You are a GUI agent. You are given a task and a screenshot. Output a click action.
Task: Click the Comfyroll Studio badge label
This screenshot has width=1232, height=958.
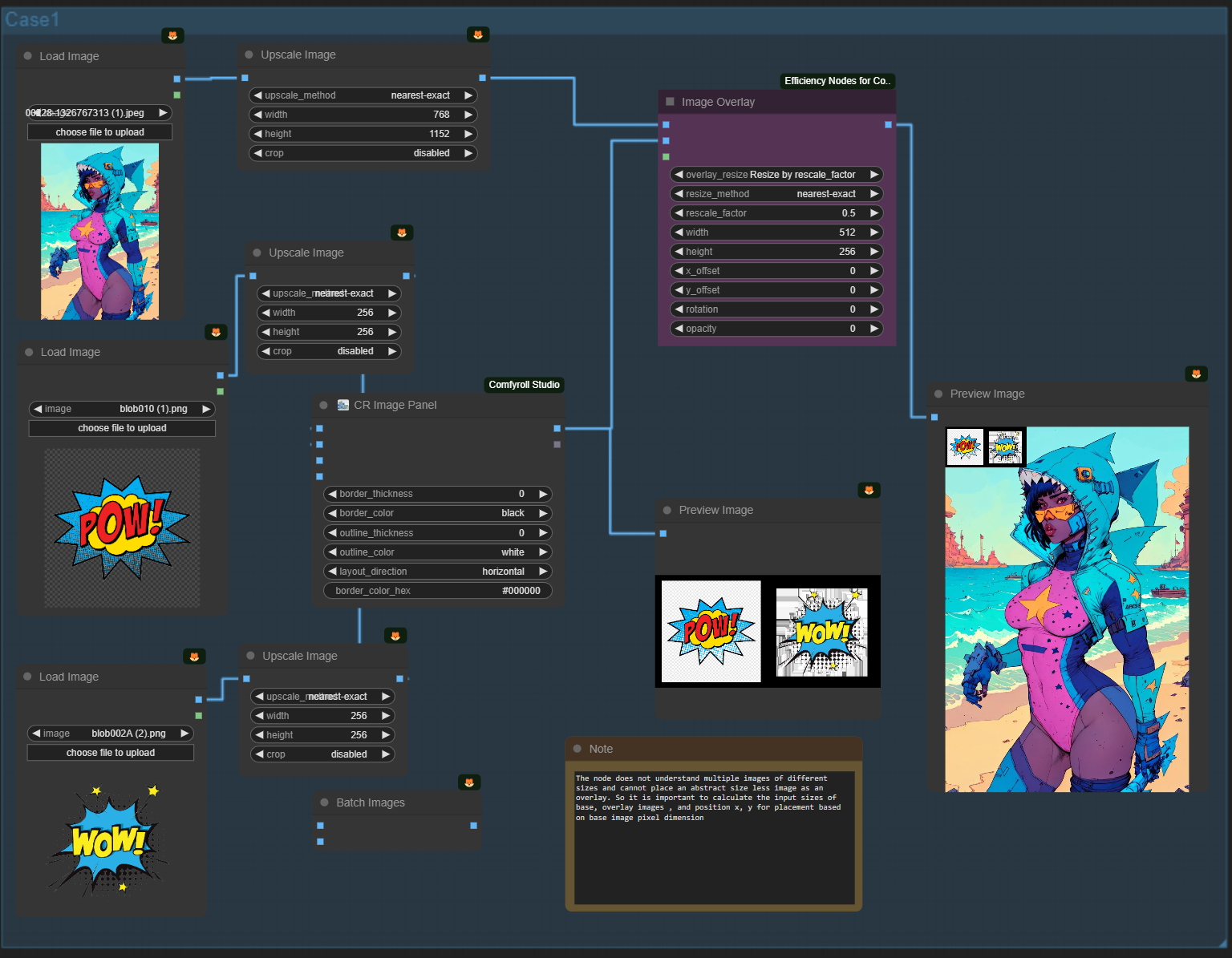tap(524, 385)
